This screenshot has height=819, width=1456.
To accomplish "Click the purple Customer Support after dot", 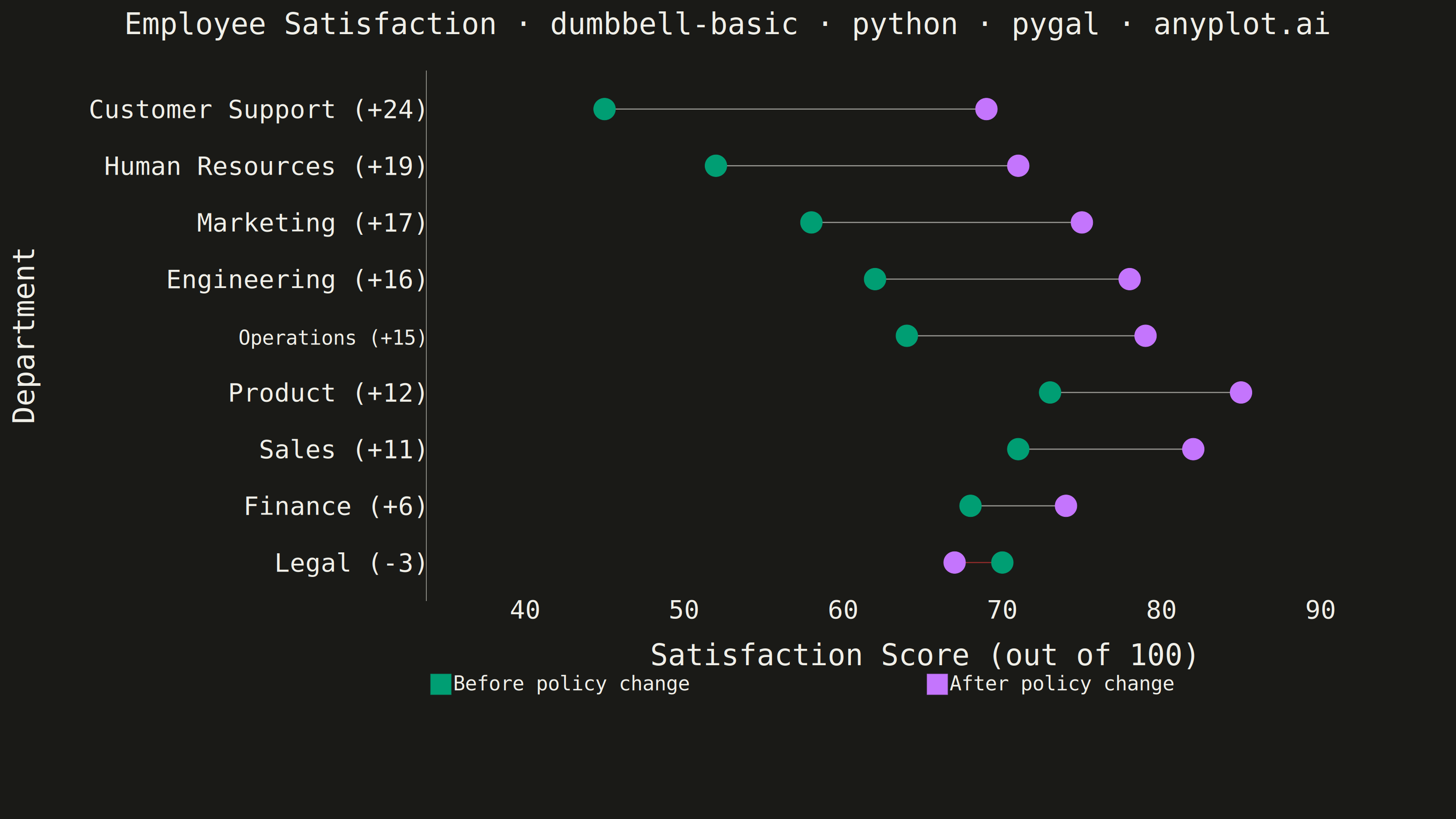I will tap(986, 109).
